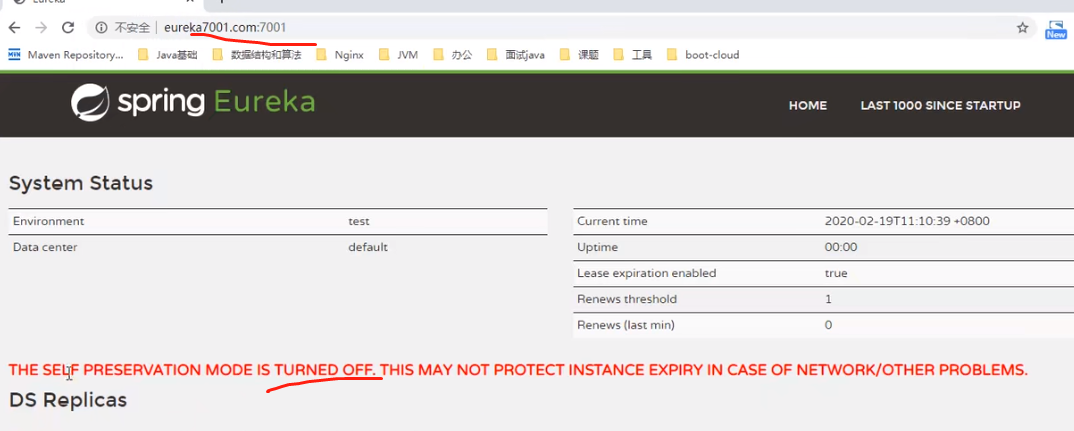Click the Environment row label
This screenshot has width=1074, height=431.
(49, 221)
